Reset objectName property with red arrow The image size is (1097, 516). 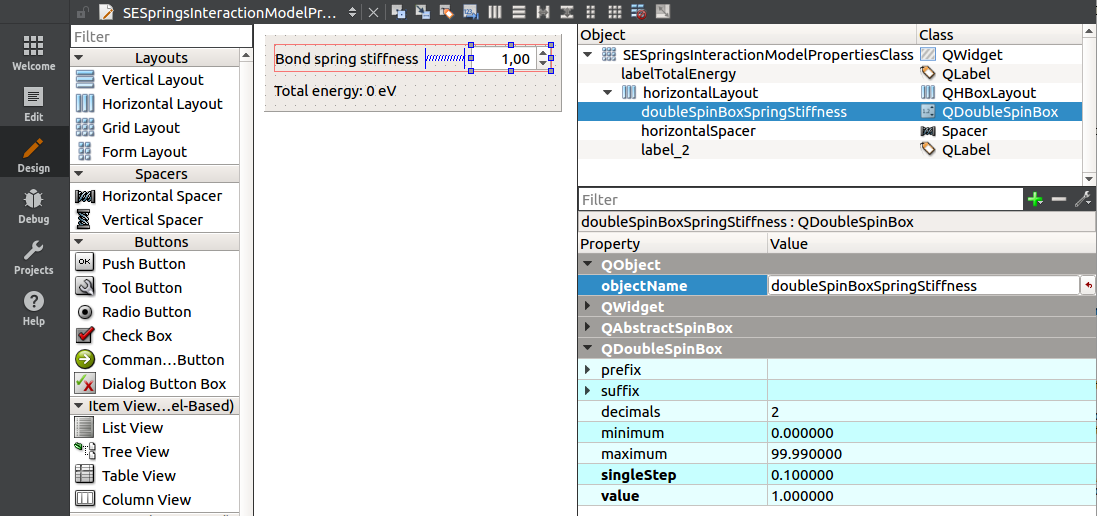(x=1087, y=286)
